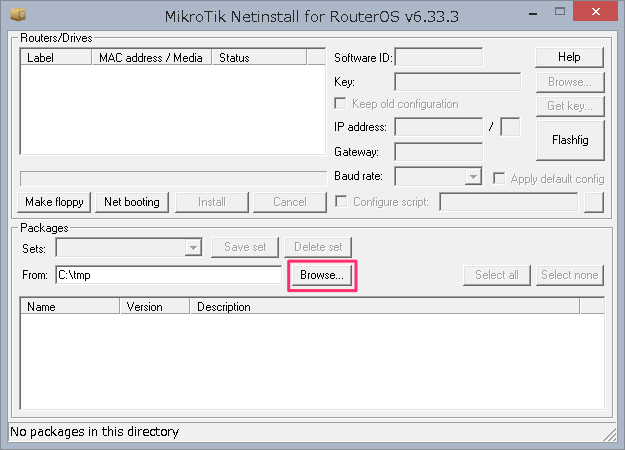
Task: Tick the Configure script checkbox
Action: click(341, 201)
